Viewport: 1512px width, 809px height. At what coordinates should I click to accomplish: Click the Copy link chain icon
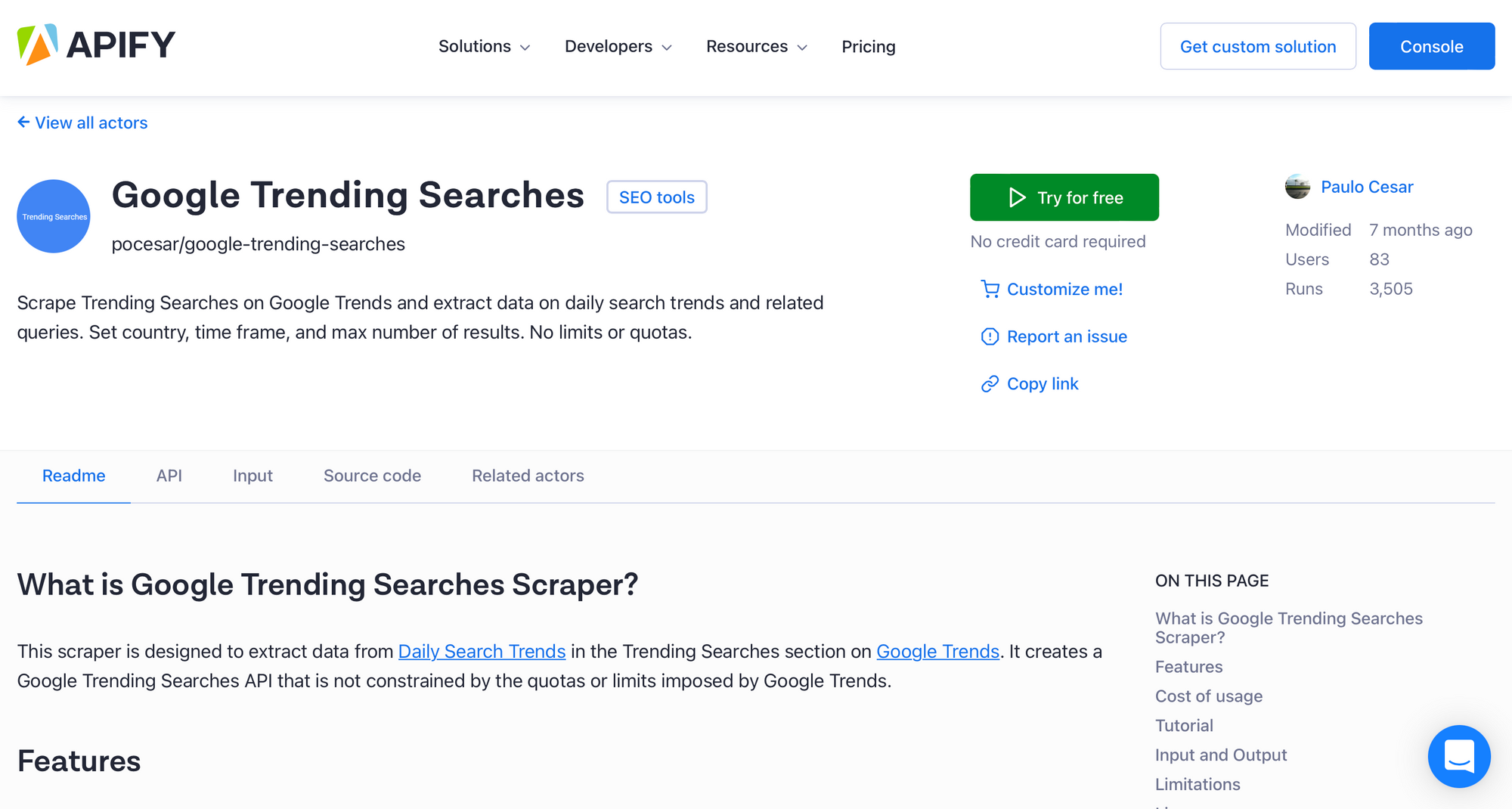[x=990, y=384]
